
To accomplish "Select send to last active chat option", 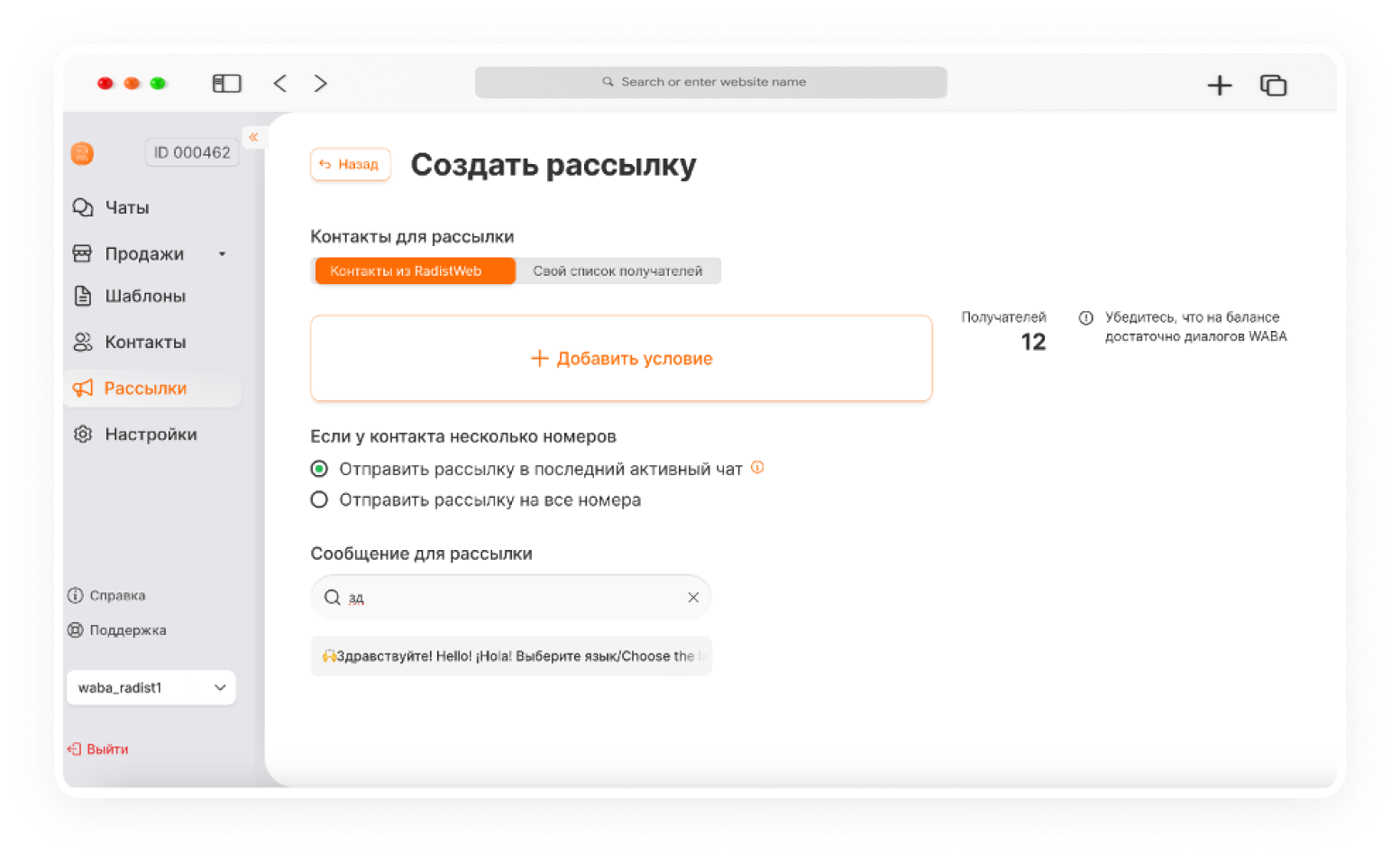I will [319, 469].
